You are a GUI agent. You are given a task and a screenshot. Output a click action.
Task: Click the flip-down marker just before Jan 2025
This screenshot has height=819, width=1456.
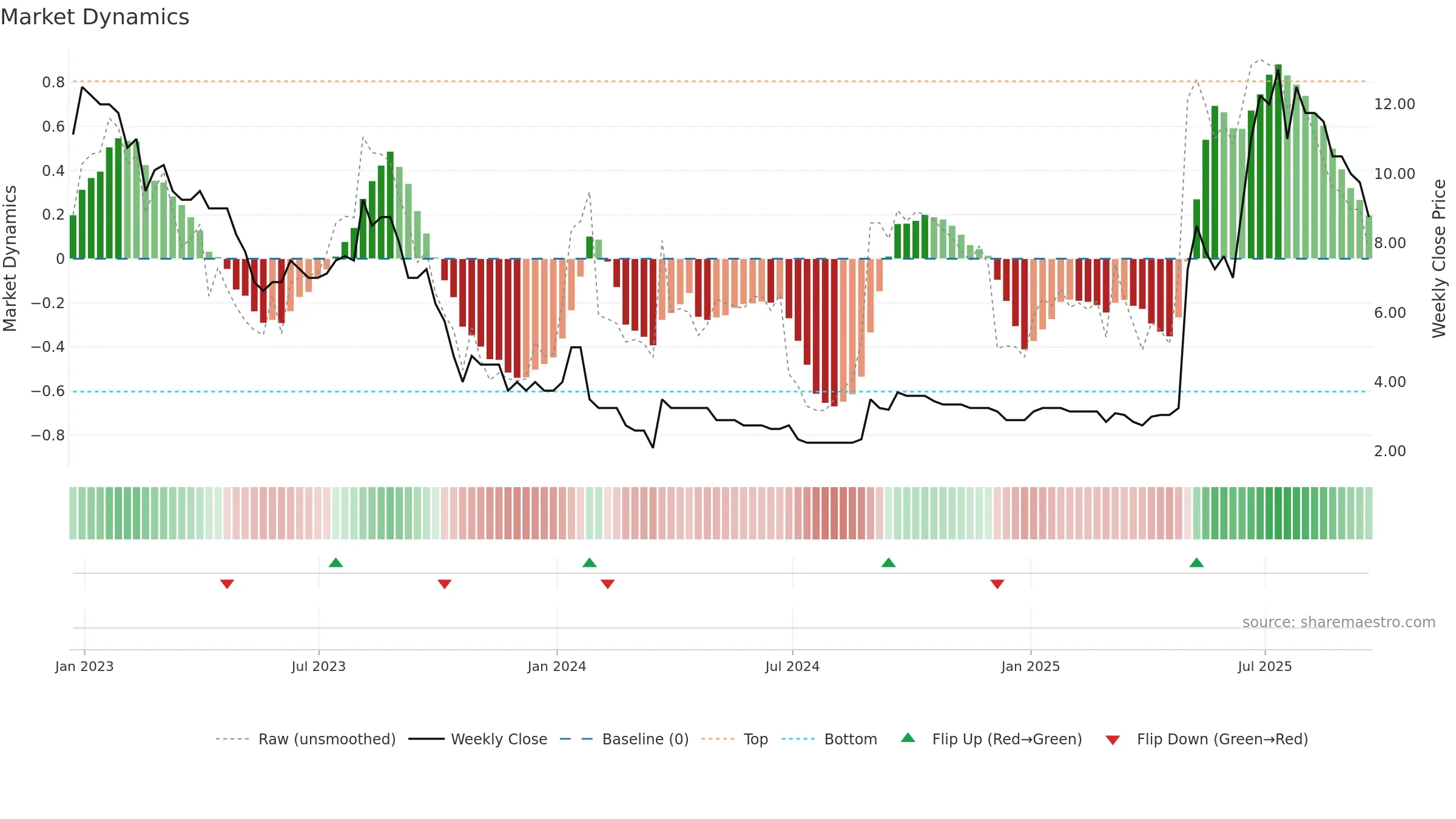coord(997,584)
